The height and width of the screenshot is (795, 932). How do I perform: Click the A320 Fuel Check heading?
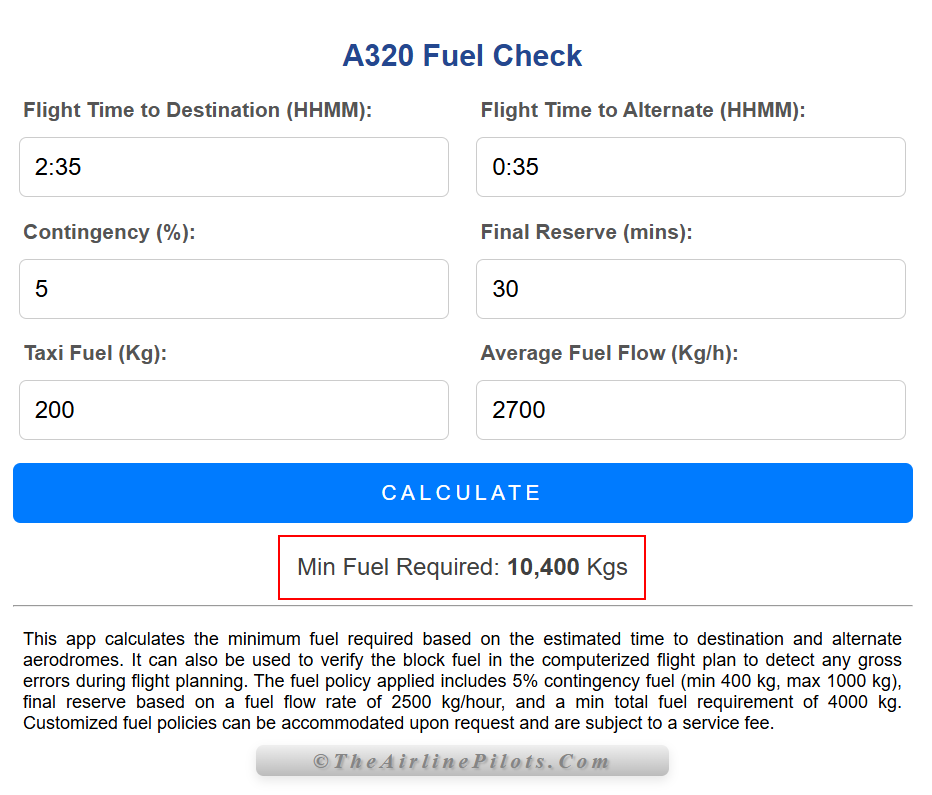(462, 56)
